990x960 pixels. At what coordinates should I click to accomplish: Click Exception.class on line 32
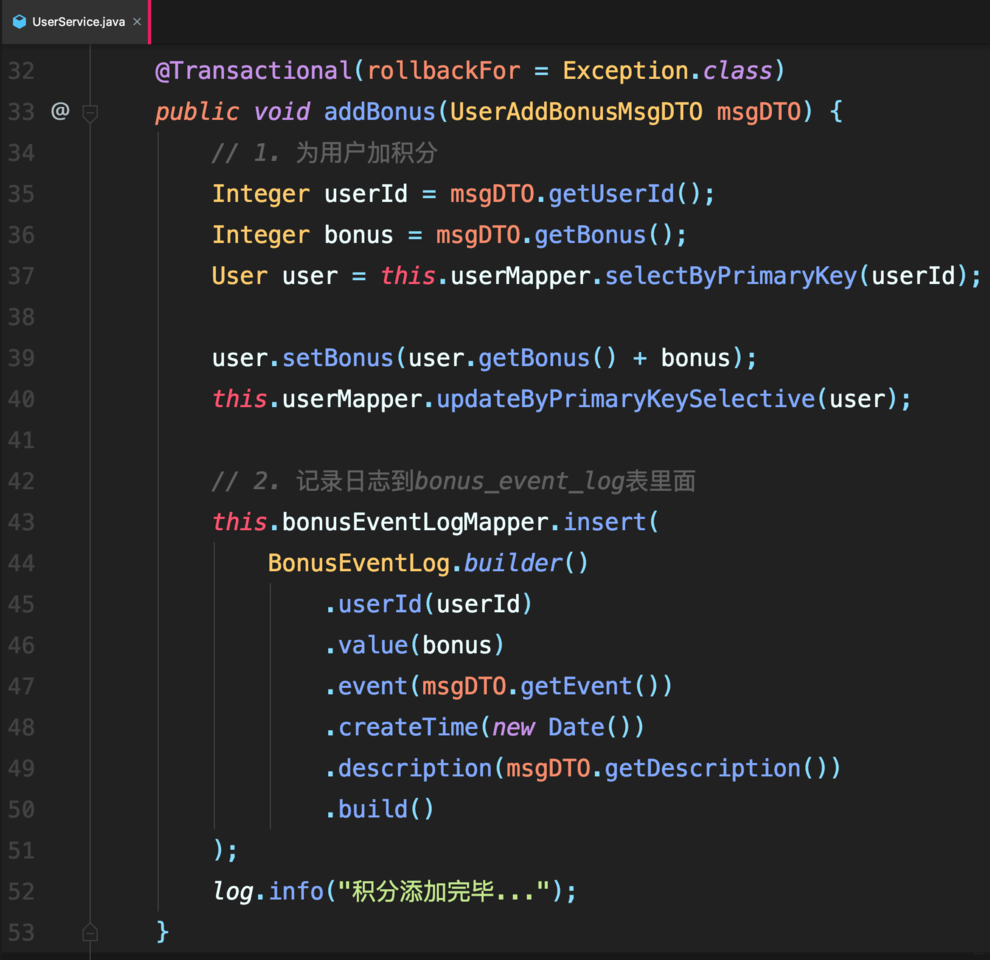tap(667, 71)
